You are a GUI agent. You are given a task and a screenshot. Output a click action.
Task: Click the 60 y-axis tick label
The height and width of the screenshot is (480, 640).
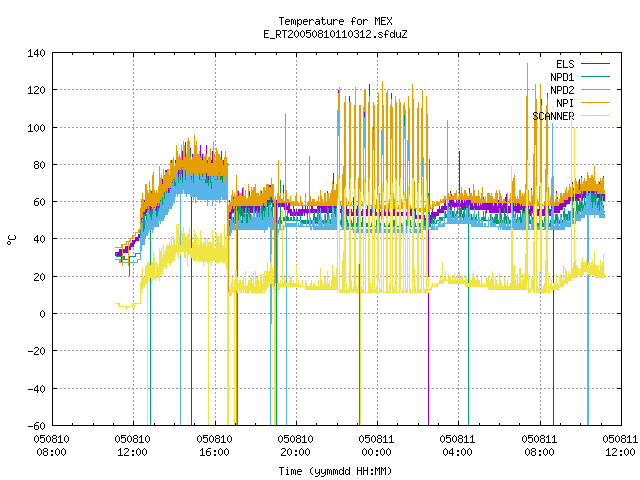pos(39,202)
